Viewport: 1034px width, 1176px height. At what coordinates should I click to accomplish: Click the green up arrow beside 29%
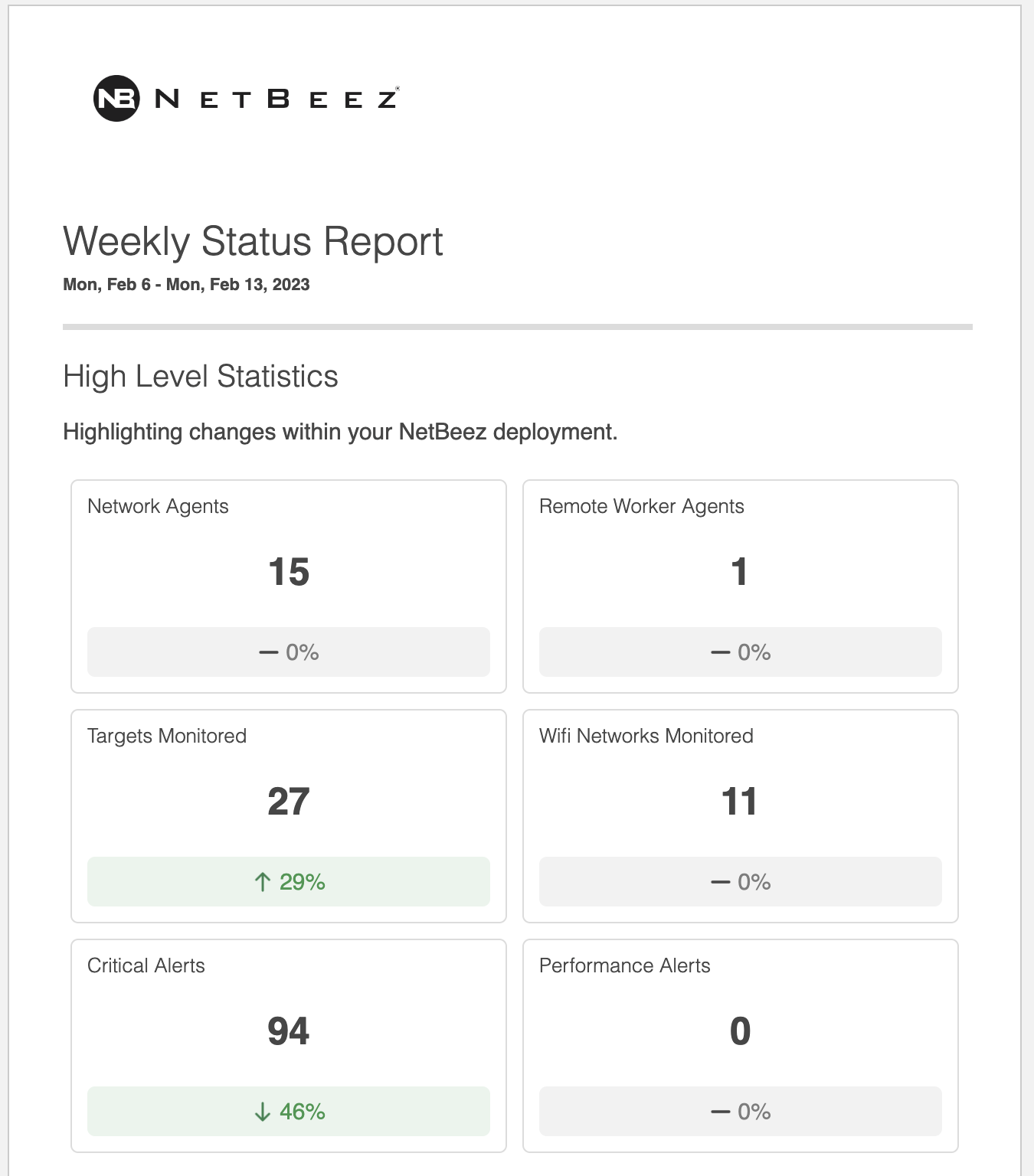click(263, 882)
